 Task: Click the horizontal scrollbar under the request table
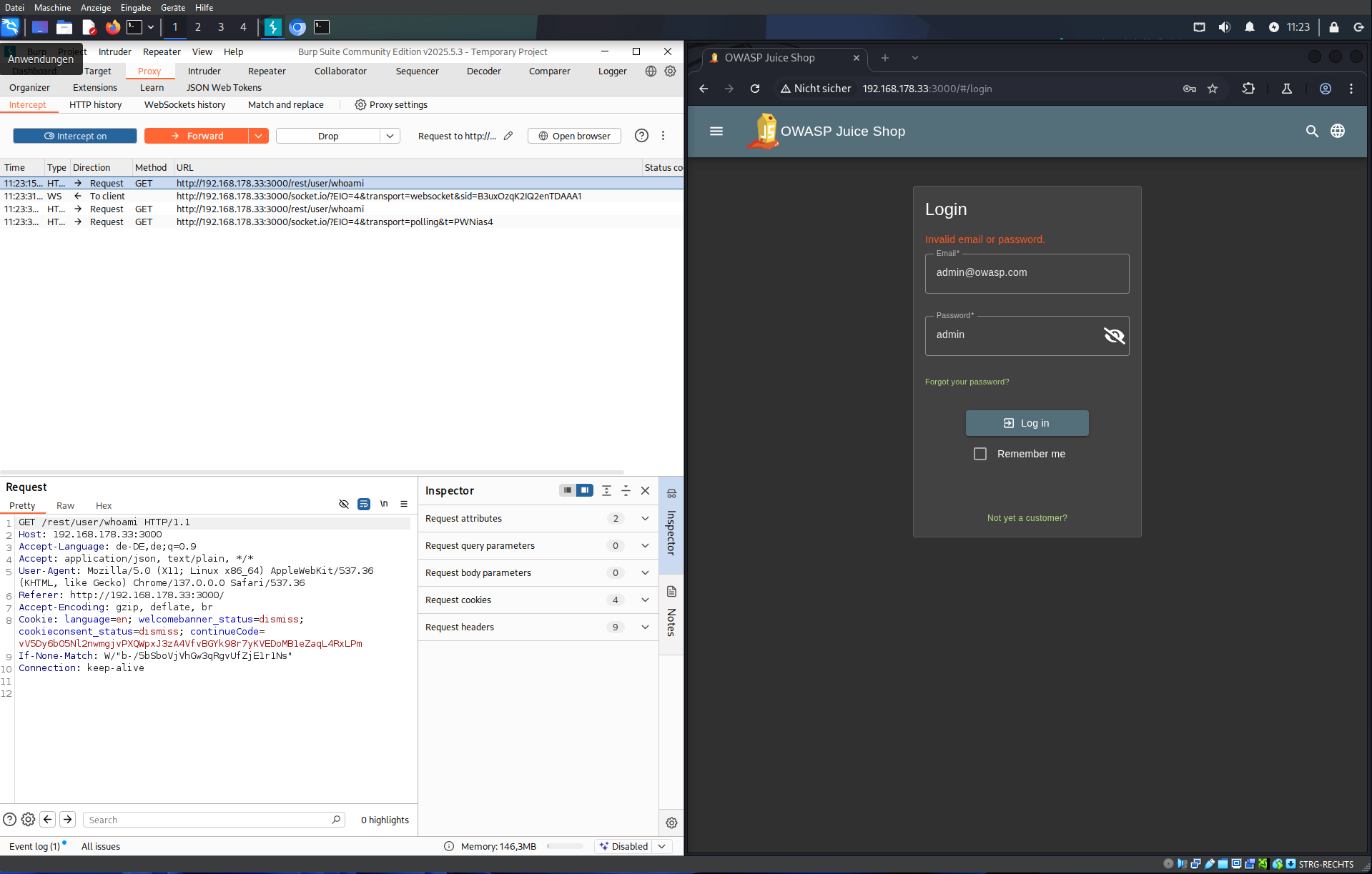312,472
